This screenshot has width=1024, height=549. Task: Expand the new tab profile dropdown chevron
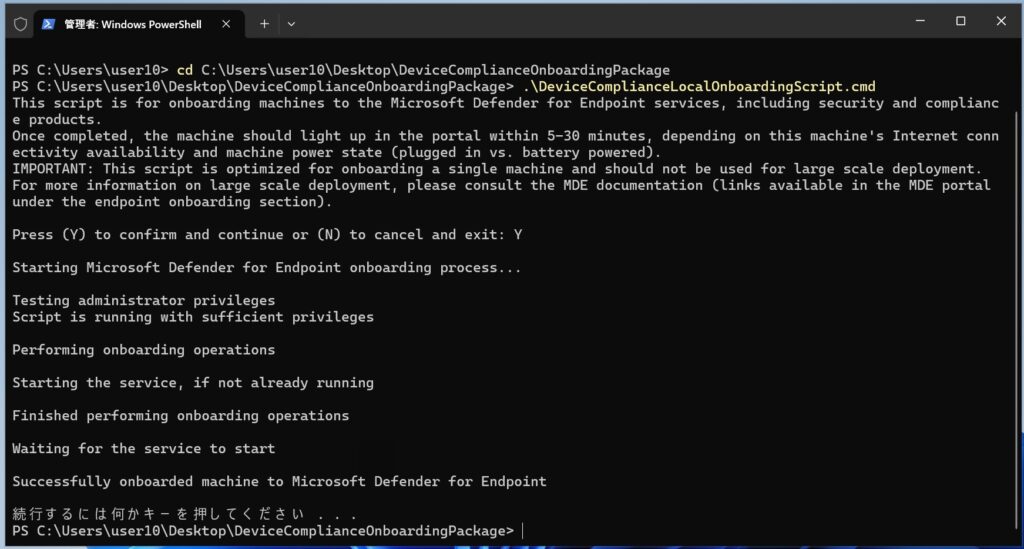(291, 24)
